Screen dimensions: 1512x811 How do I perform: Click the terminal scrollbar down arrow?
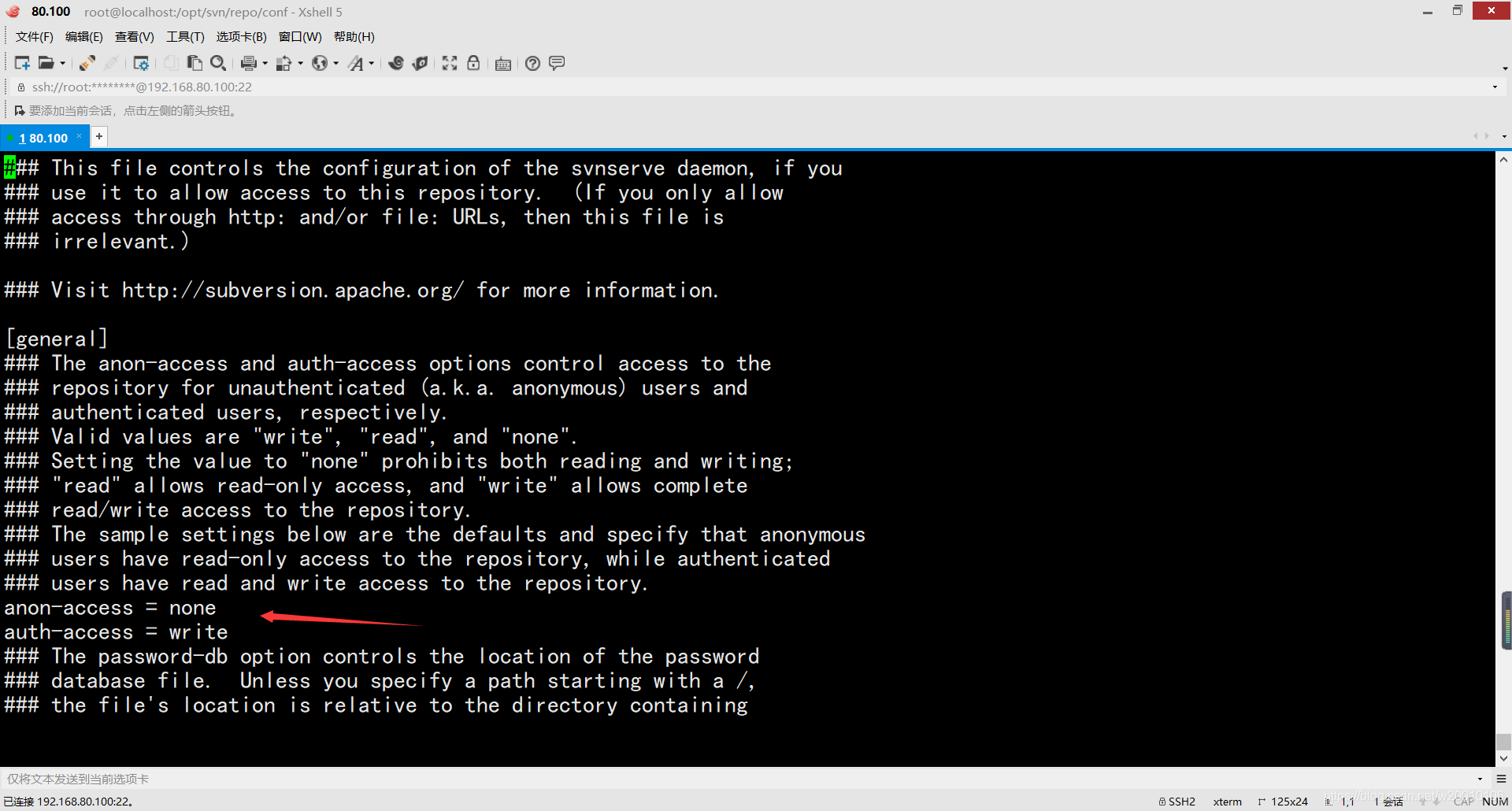[1503, 759]
